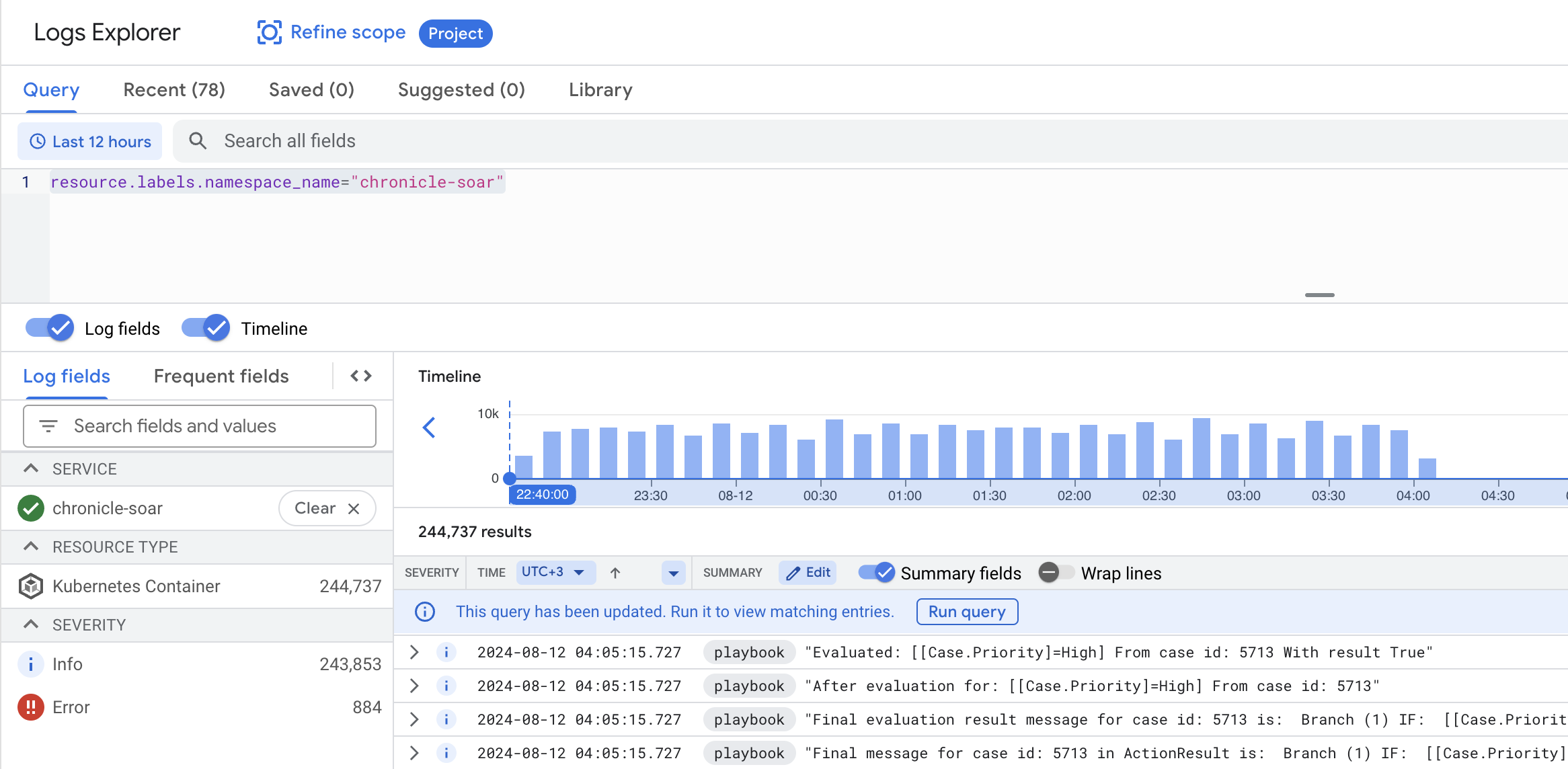This screenshot has width=1568, height=769.
Task: Click Run query button to execute search
Action: point(965,611)
